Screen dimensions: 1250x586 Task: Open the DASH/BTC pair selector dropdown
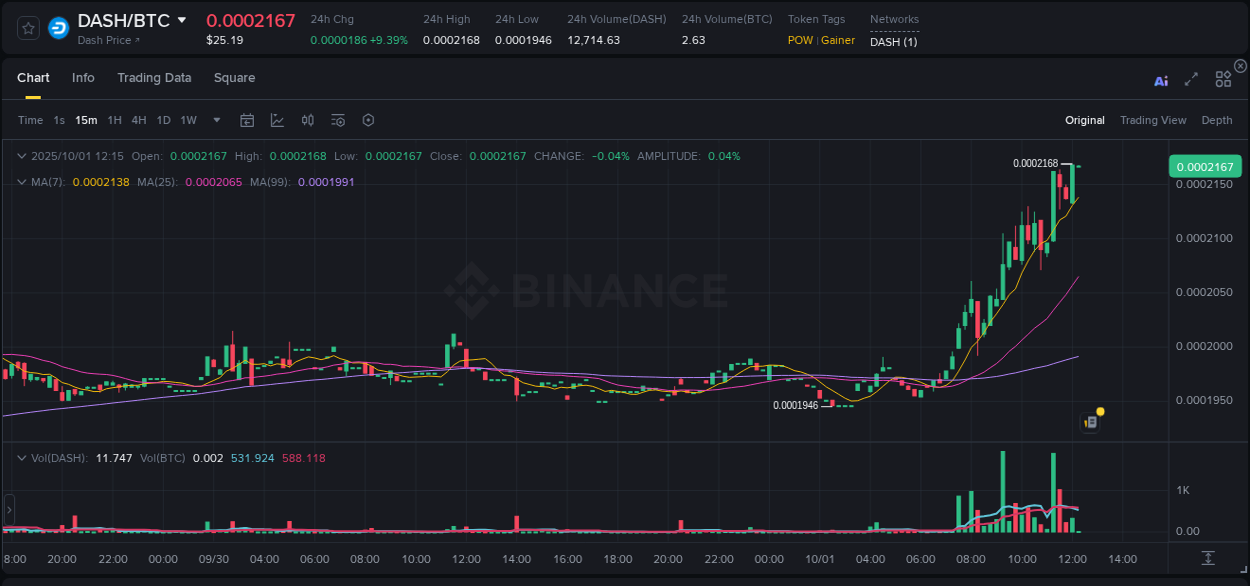[182, 19]
